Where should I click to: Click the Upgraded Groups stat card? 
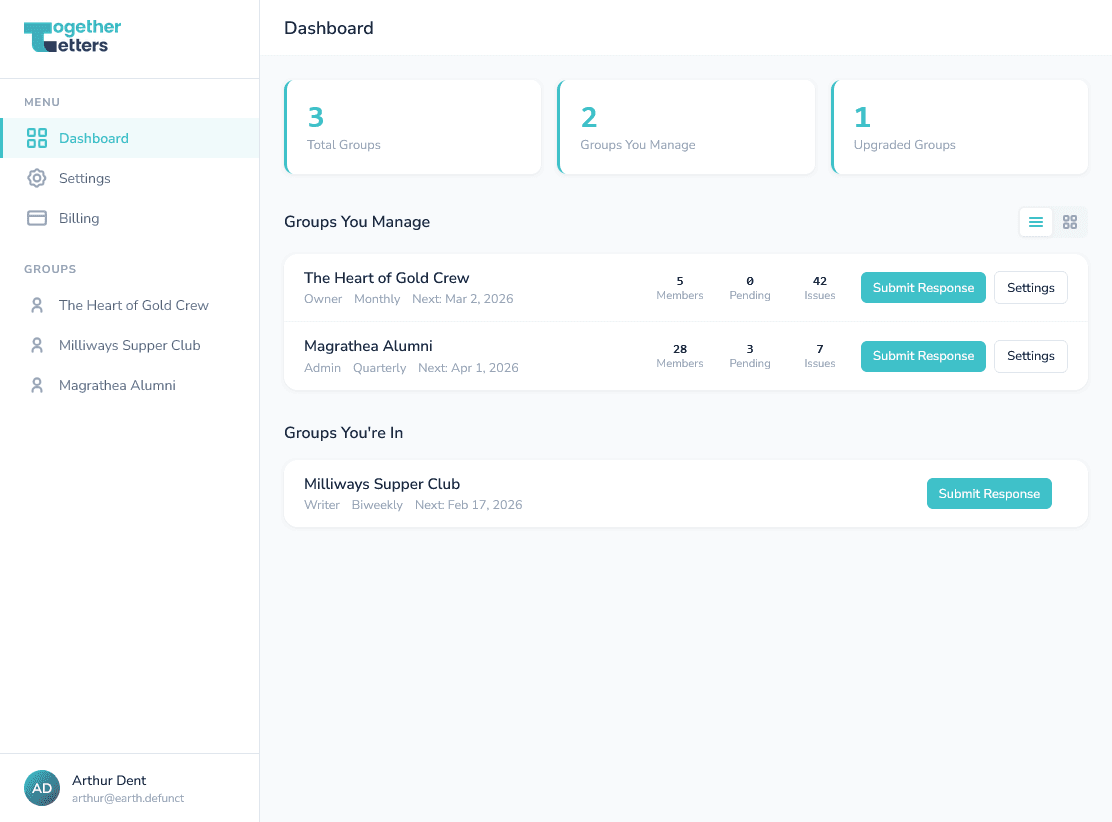point(959,127)
